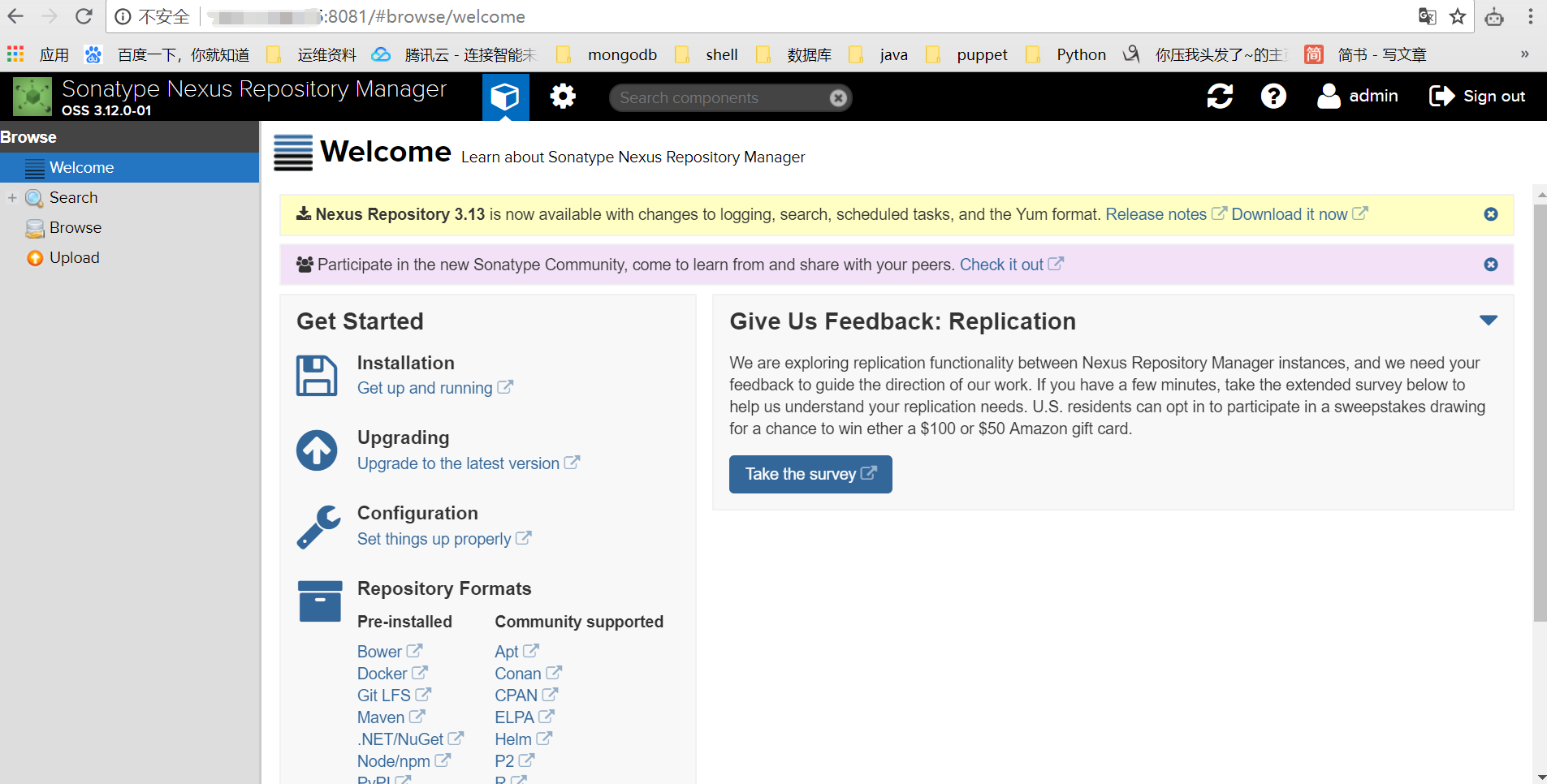Viewport: 1547px width, 784px height.
Task: Open the Conan community format link
Action: click(528, 674)
